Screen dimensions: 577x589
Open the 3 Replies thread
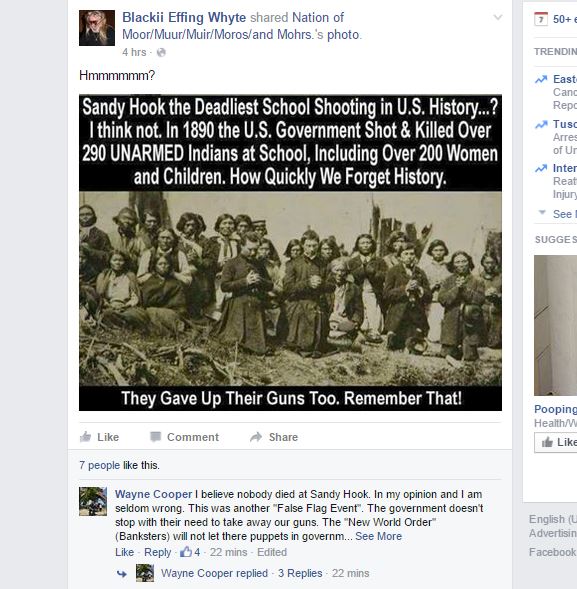300,573
